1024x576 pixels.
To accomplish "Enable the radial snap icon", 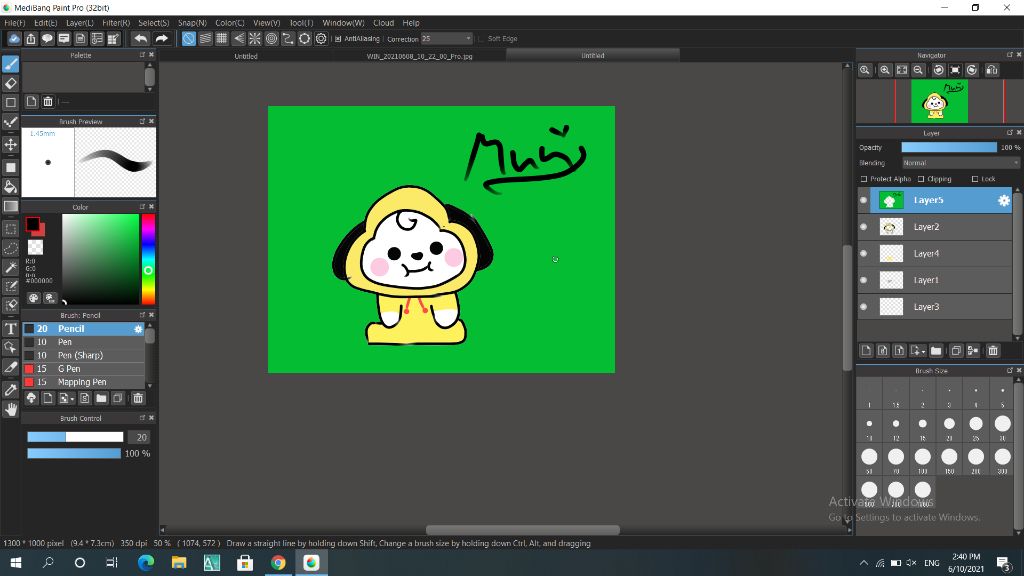I will point(255,39).
